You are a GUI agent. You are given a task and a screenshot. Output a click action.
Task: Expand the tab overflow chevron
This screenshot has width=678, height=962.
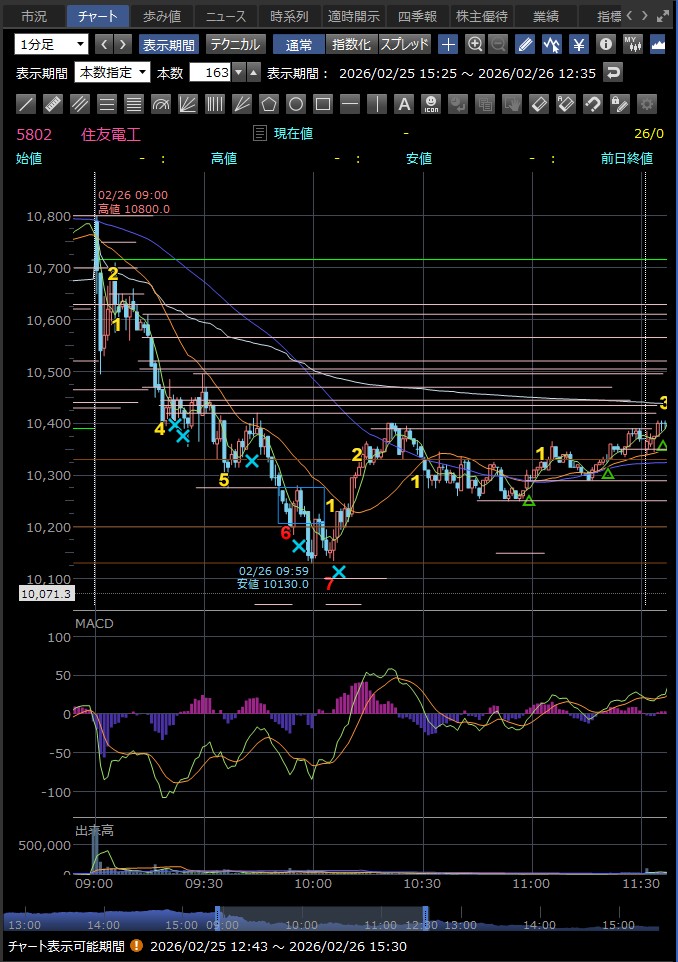(x=643, y=16)
